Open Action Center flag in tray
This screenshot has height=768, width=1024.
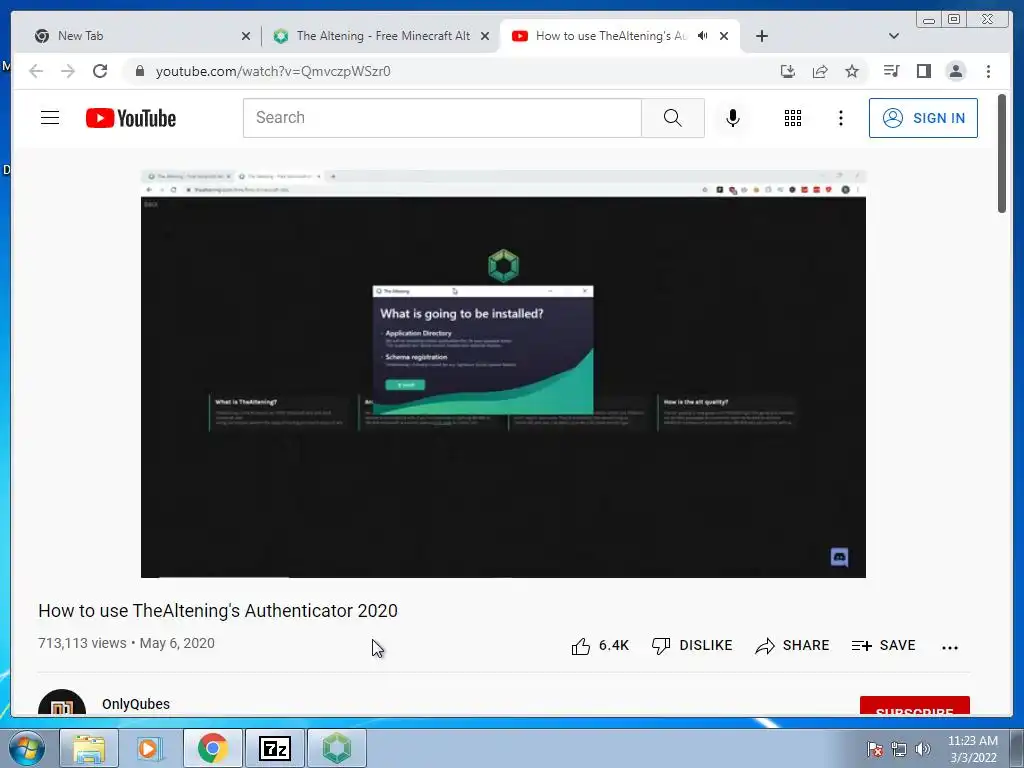pos(875,749)
